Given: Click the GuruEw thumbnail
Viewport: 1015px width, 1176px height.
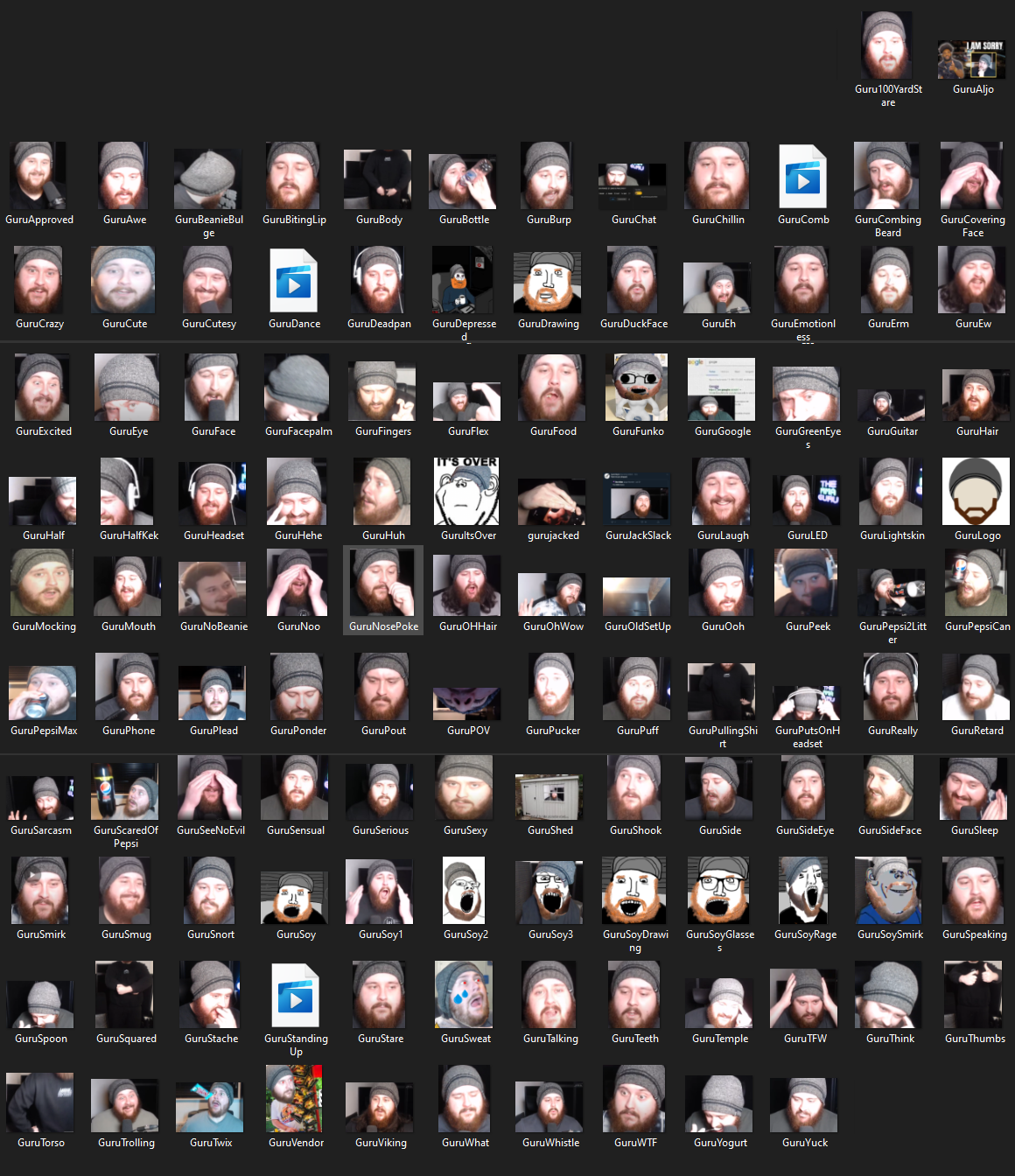Looking at the screenshot, I should 971,280.
